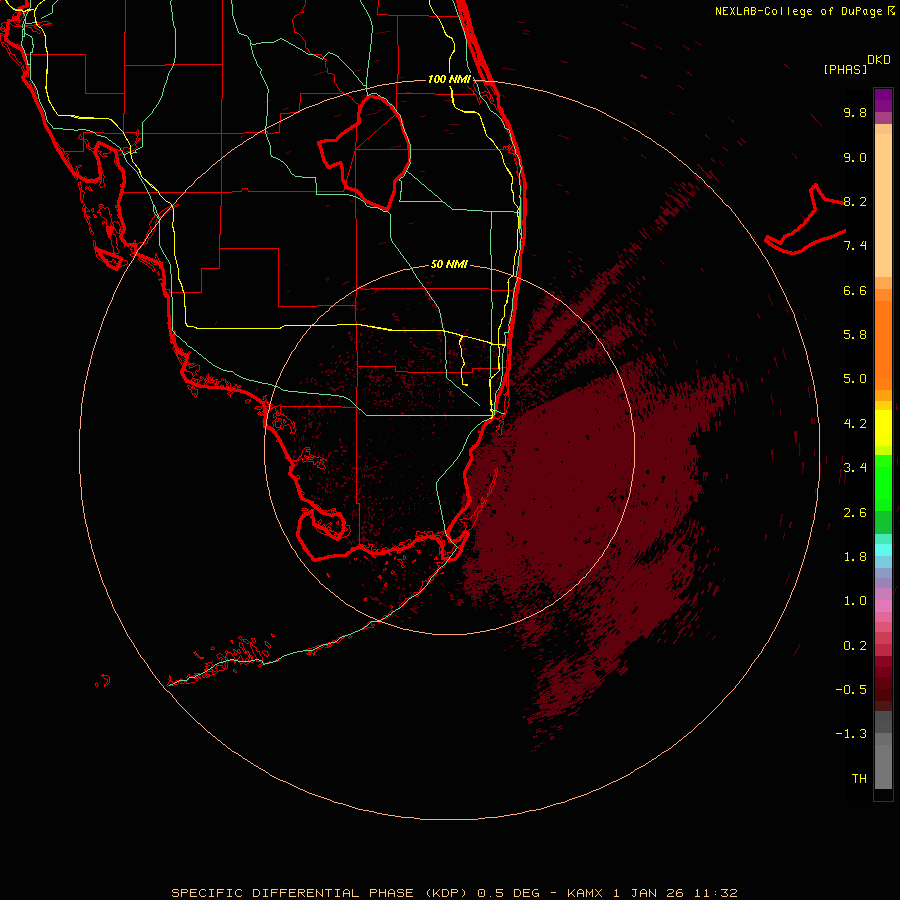Click the 3.4 value on color scale

855,468
